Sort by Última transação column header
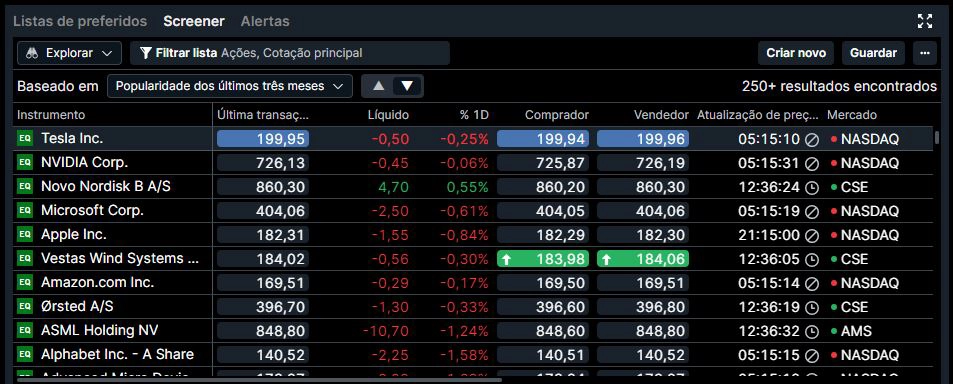This screenshot has height=384, width=953. tap(263, 115)
